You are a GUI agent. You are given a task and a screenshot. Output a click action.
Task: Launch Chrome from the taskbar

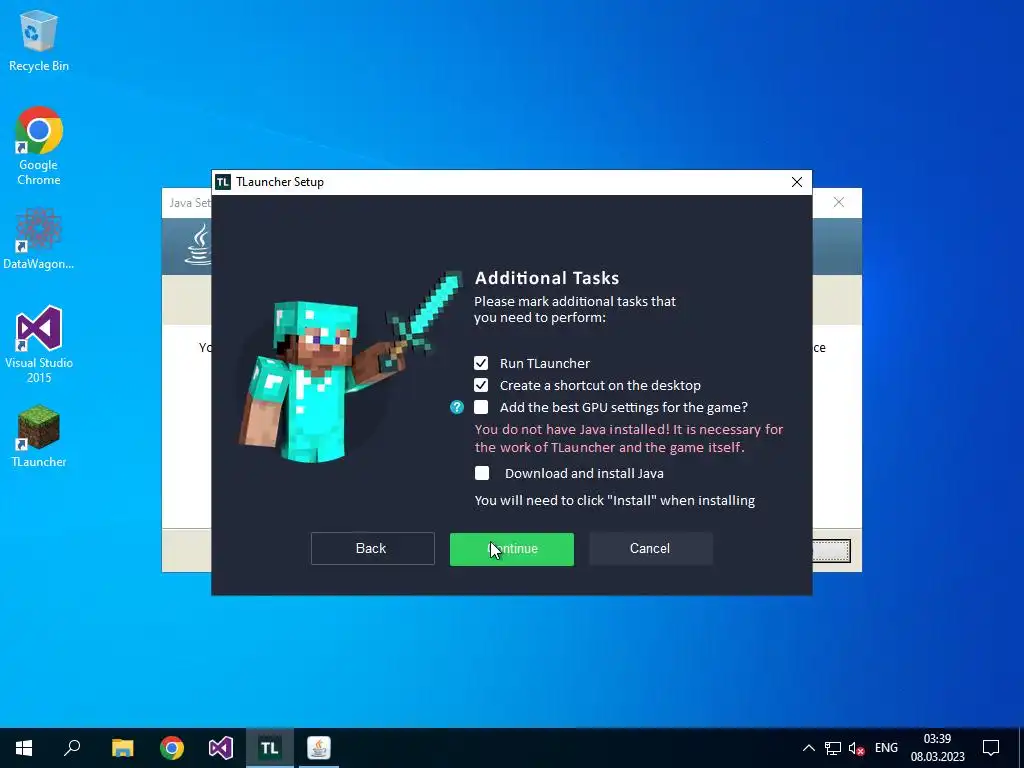(x=172, y=748)
